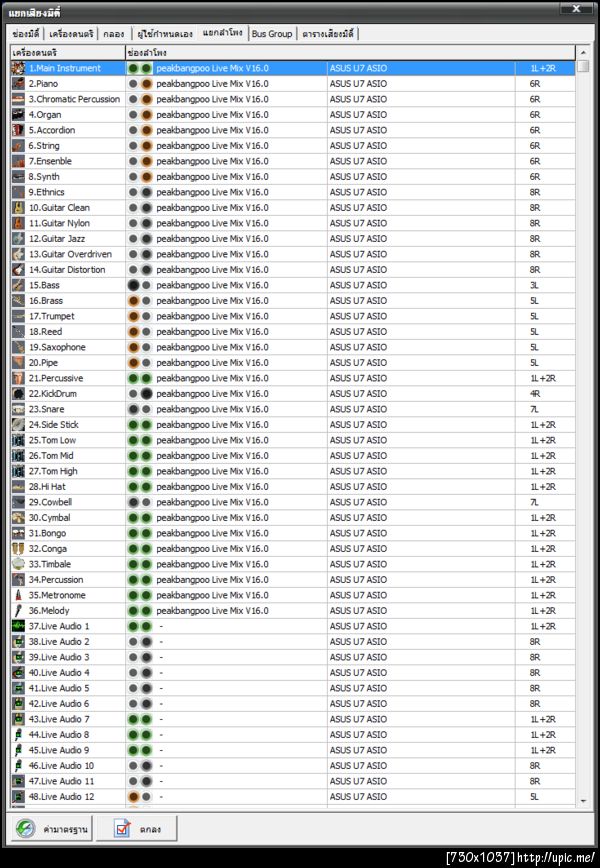Select the Guitar Clean icon
The image size is (600, 868).
(x=18, y=208)
